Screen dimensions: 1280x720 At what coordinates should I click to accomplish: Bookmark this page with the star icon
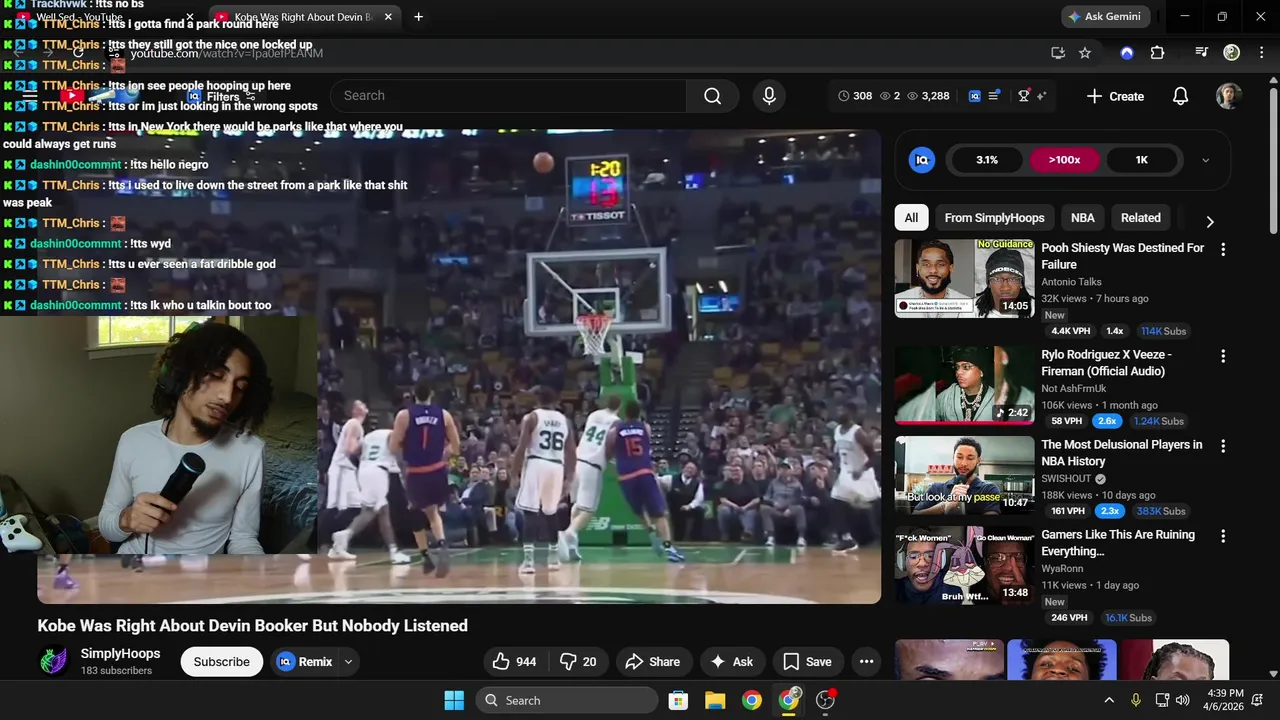1085,53
